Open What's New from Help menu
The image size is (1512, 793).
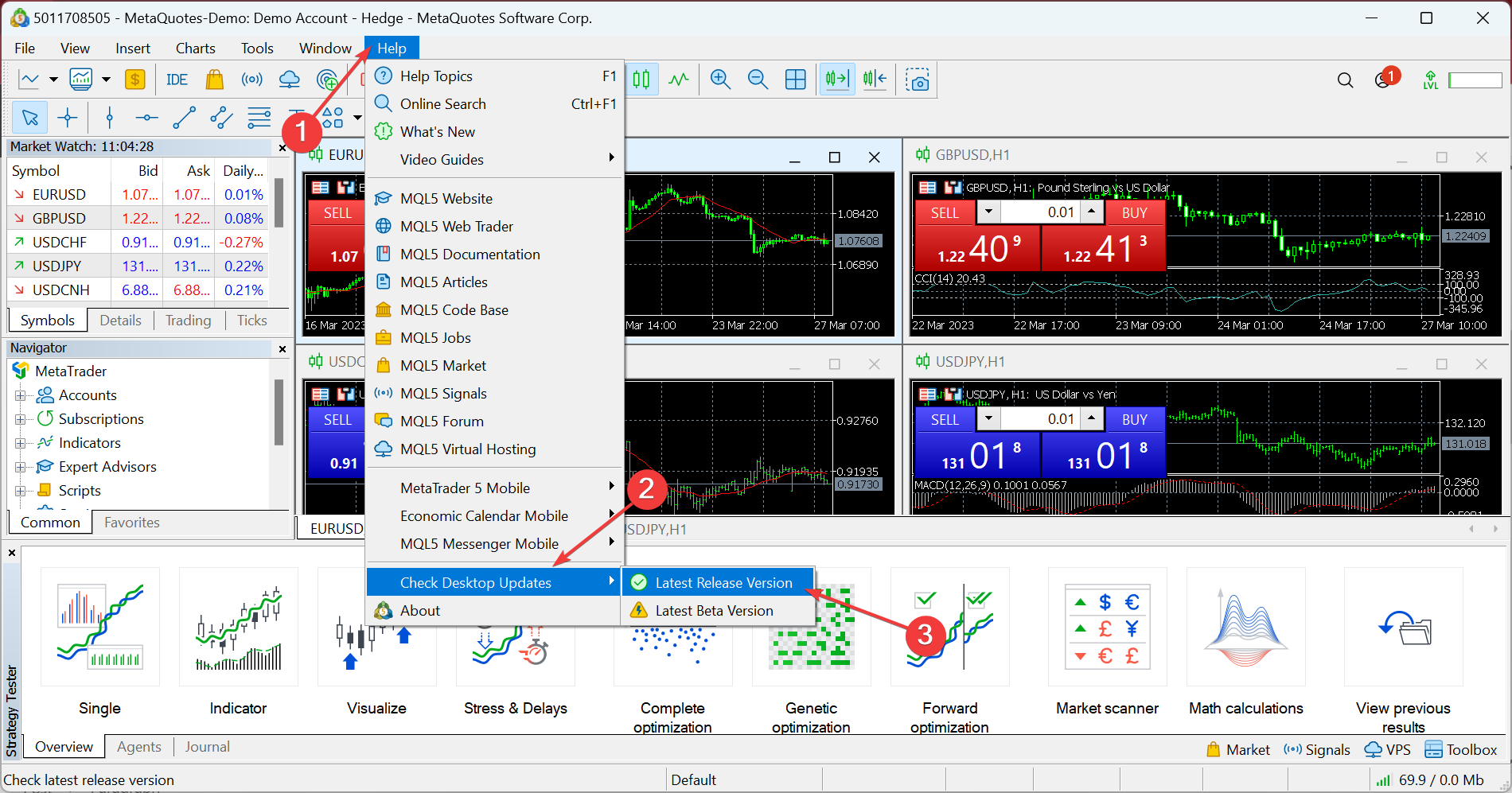(x=494, y=132)
